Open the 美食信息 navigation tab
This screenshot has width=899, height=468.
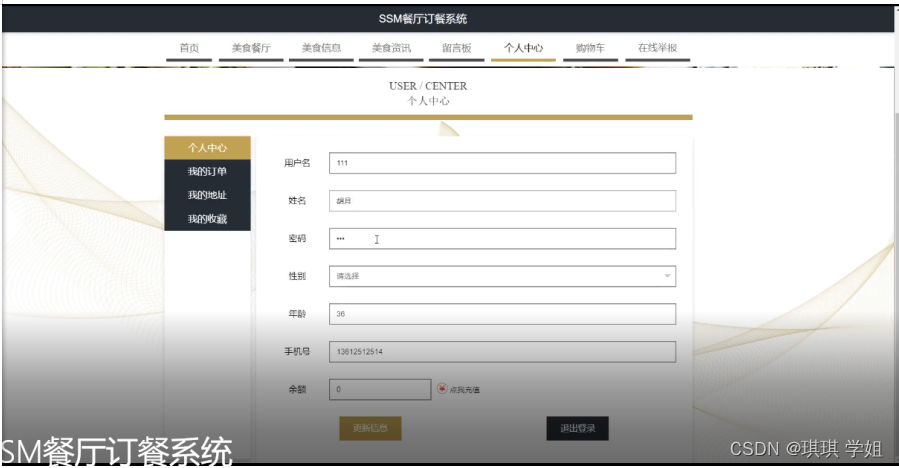321,48
